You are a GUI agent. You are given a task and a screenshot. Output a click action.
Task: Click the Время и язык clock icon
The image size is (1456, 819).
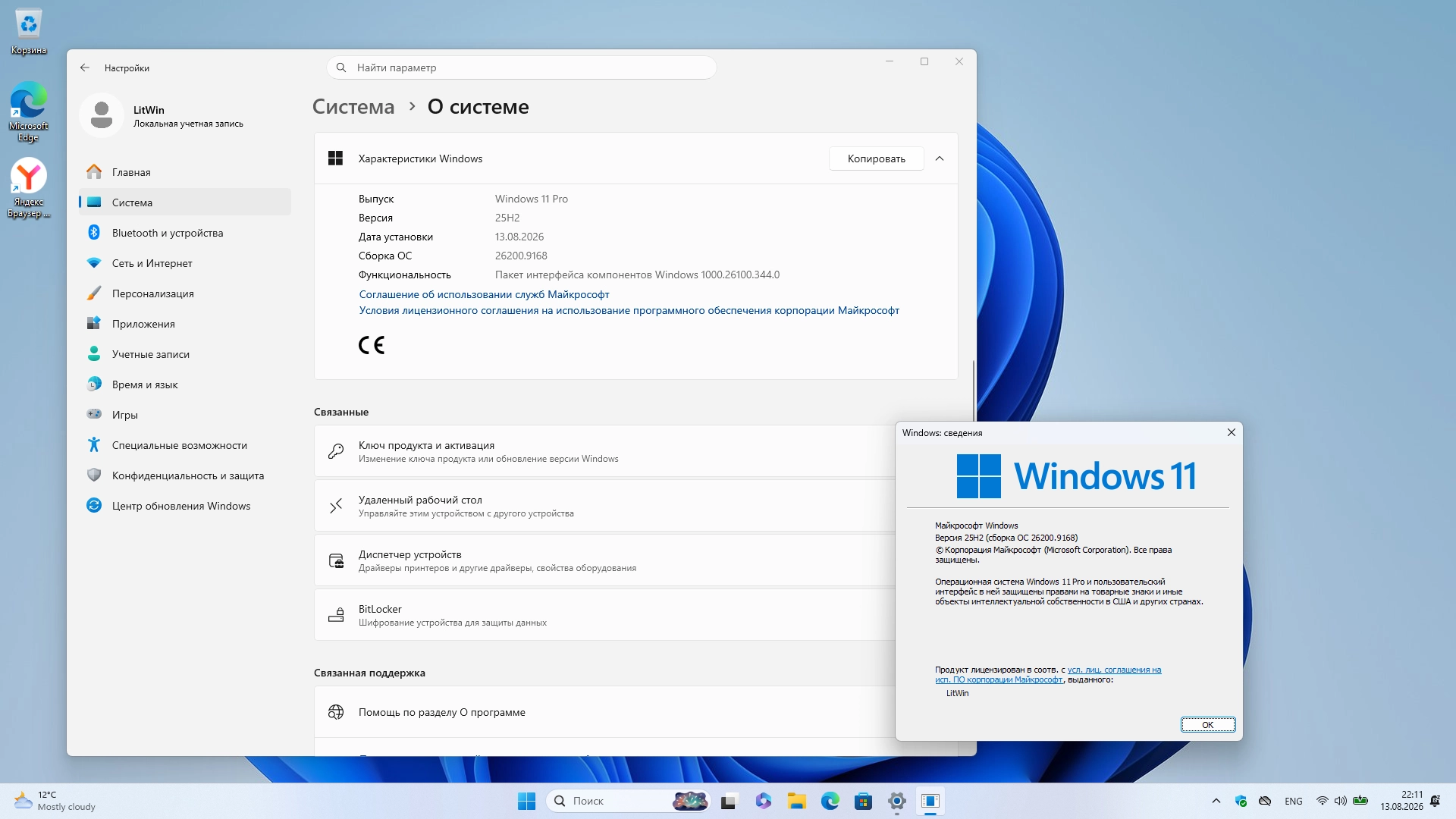94,384
